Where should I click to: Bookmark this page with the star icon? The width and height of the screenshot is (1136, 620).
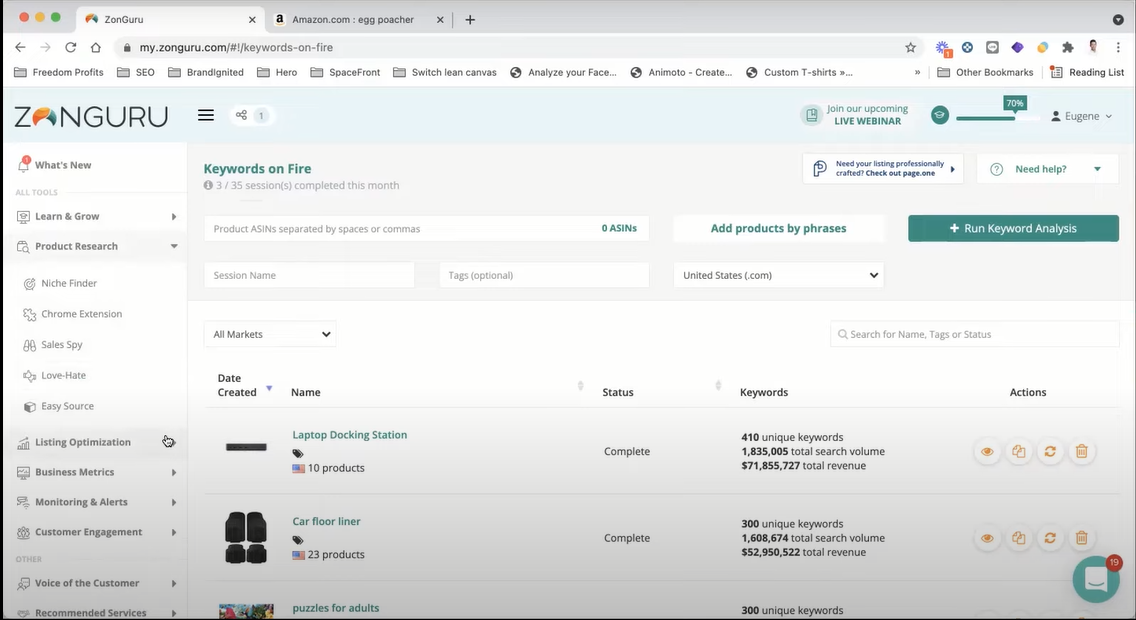[910, 47]
